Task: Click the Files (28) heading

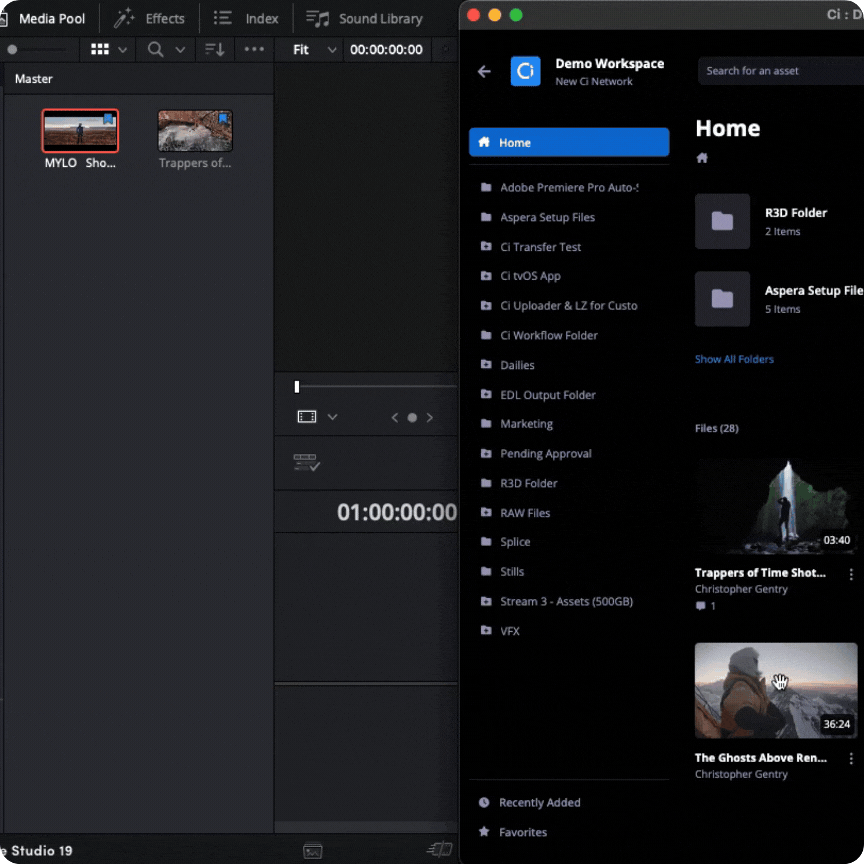Action: [716, 428]
